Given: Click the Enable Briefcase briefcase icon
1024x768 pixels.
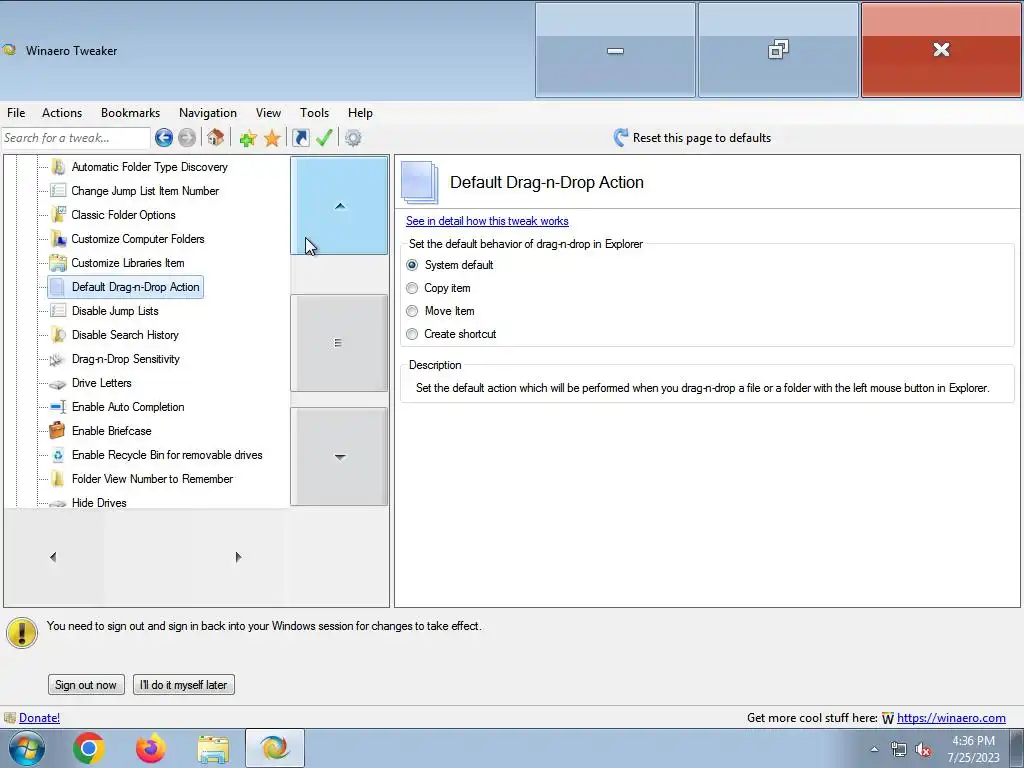Looking at the screenshot, I should [57, 430].
